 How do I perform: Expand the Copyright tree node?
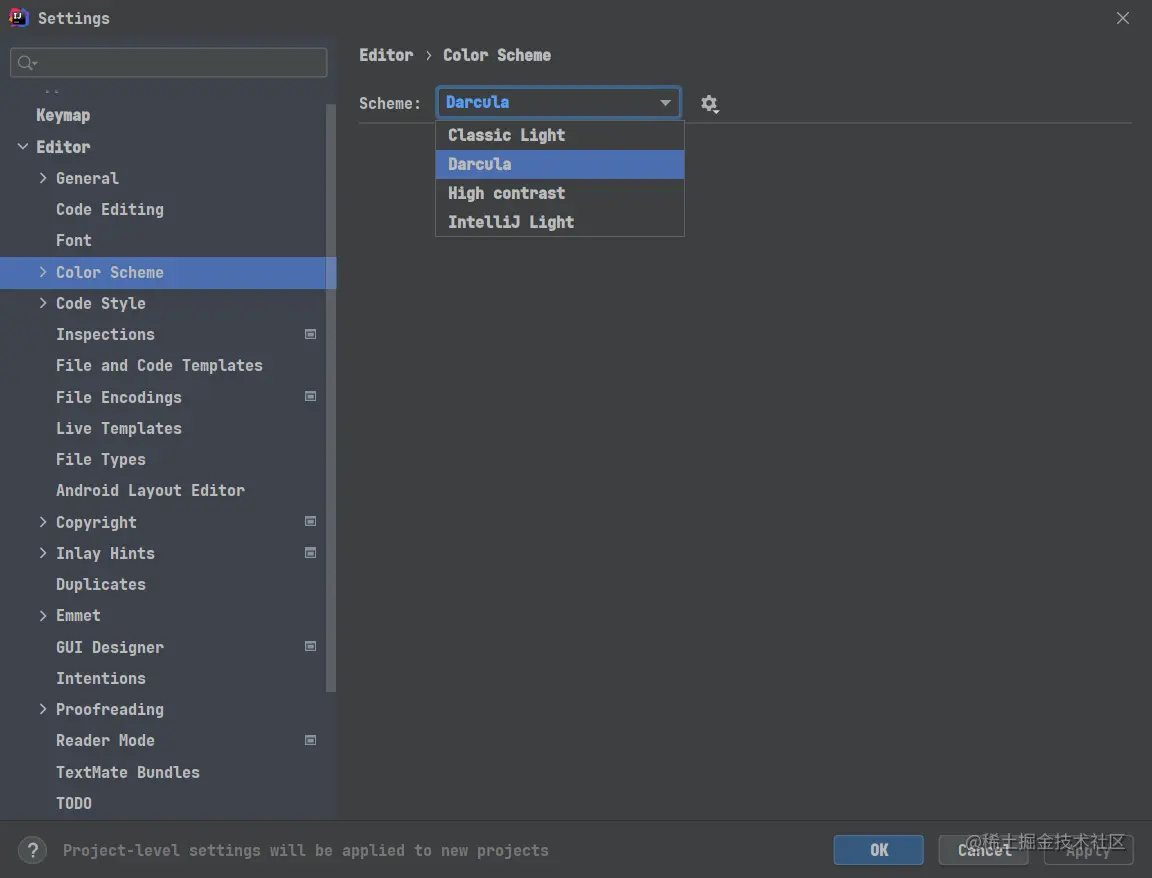coord(43,522)
